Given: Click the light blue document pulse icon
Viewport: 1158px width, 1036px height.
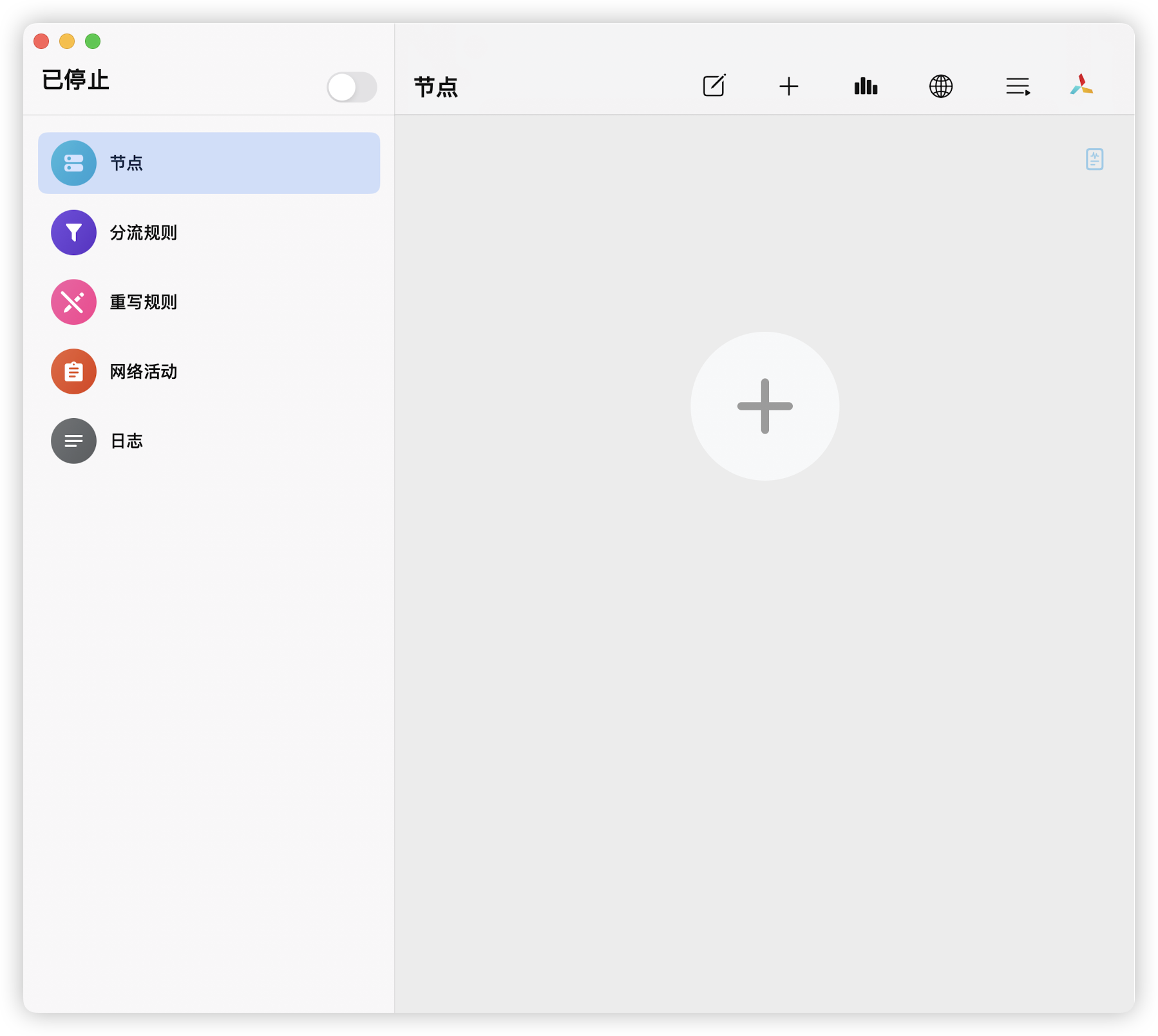Looking at the screenshot, I should click(1094, 159).
